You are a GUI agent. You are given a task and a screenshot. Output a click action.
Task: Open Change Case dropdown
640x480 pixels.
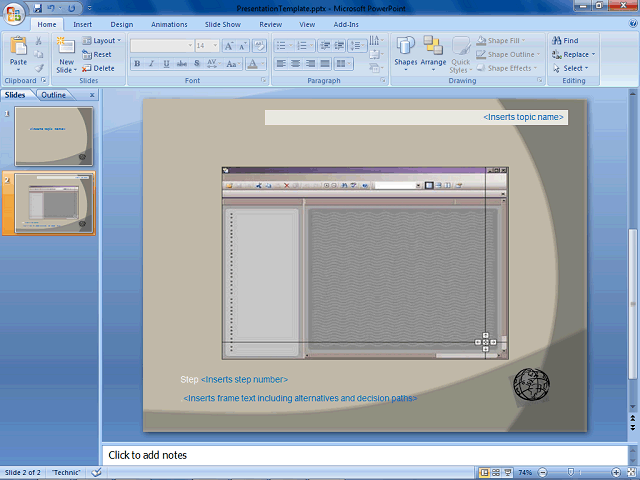click(232, 64)
